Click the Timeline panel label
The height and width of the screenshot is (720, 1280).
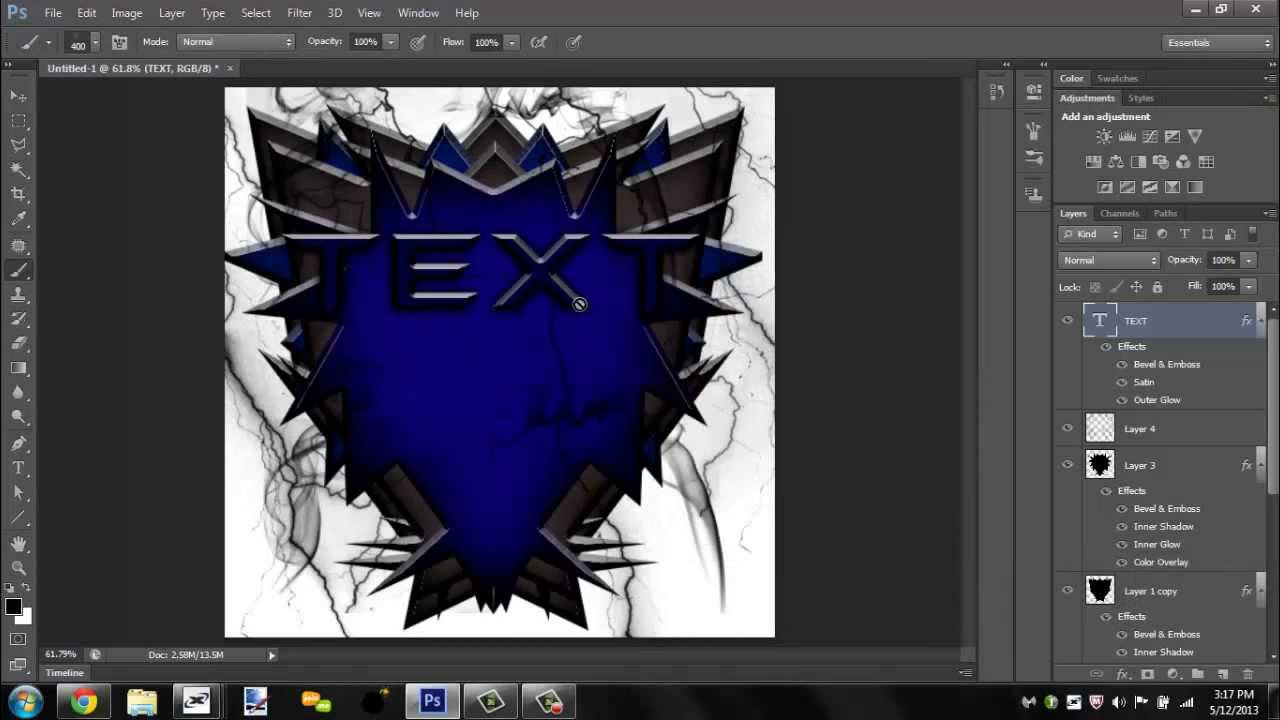tap(64, 673)
